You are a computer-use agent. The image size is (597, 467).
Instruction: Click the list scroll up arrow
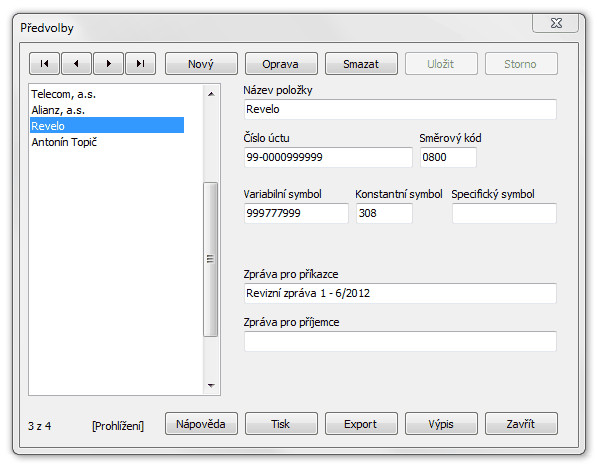[x=211, y=94]
